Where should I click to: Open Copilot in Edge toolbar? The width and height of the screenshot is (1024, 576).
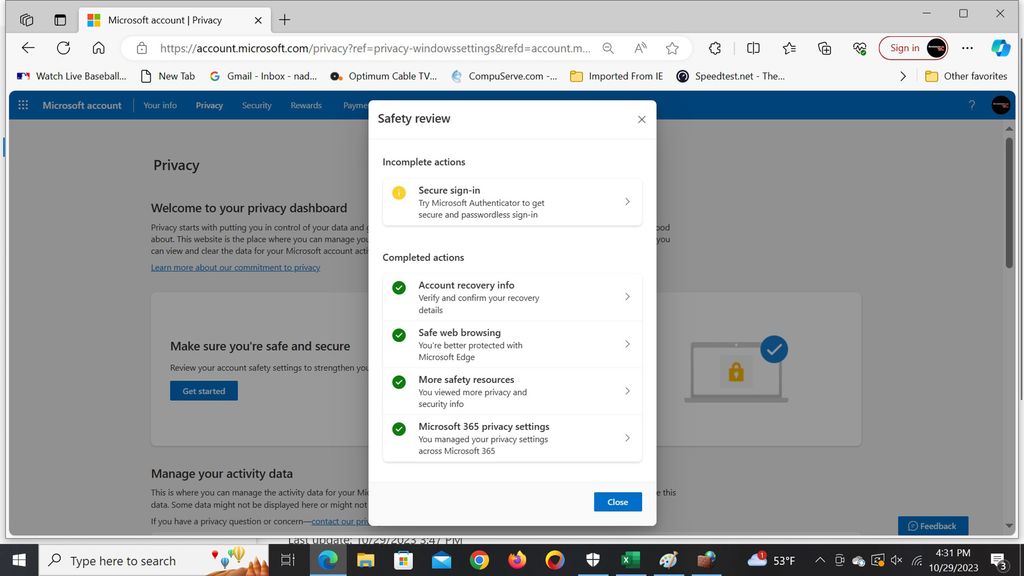(1001, 47)
